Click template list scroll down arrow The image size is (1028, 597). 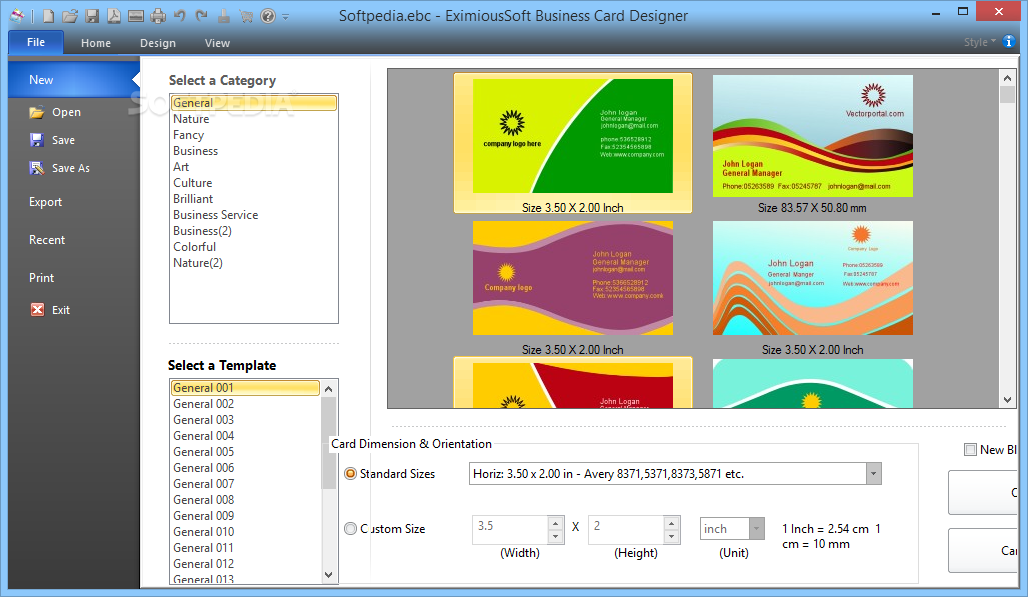328,575
